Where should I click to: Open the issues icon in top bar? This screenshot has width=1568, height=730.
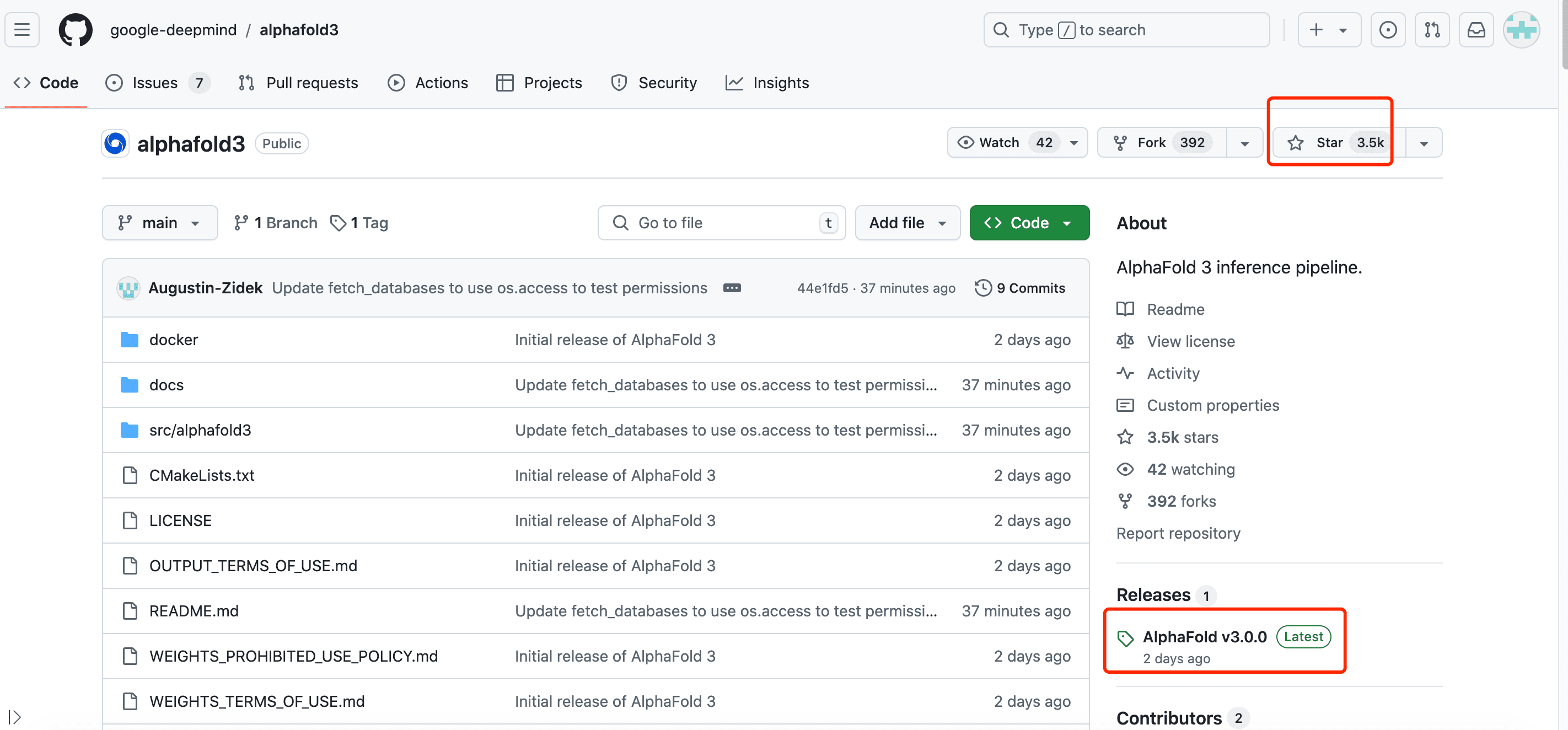(1388, 30)
